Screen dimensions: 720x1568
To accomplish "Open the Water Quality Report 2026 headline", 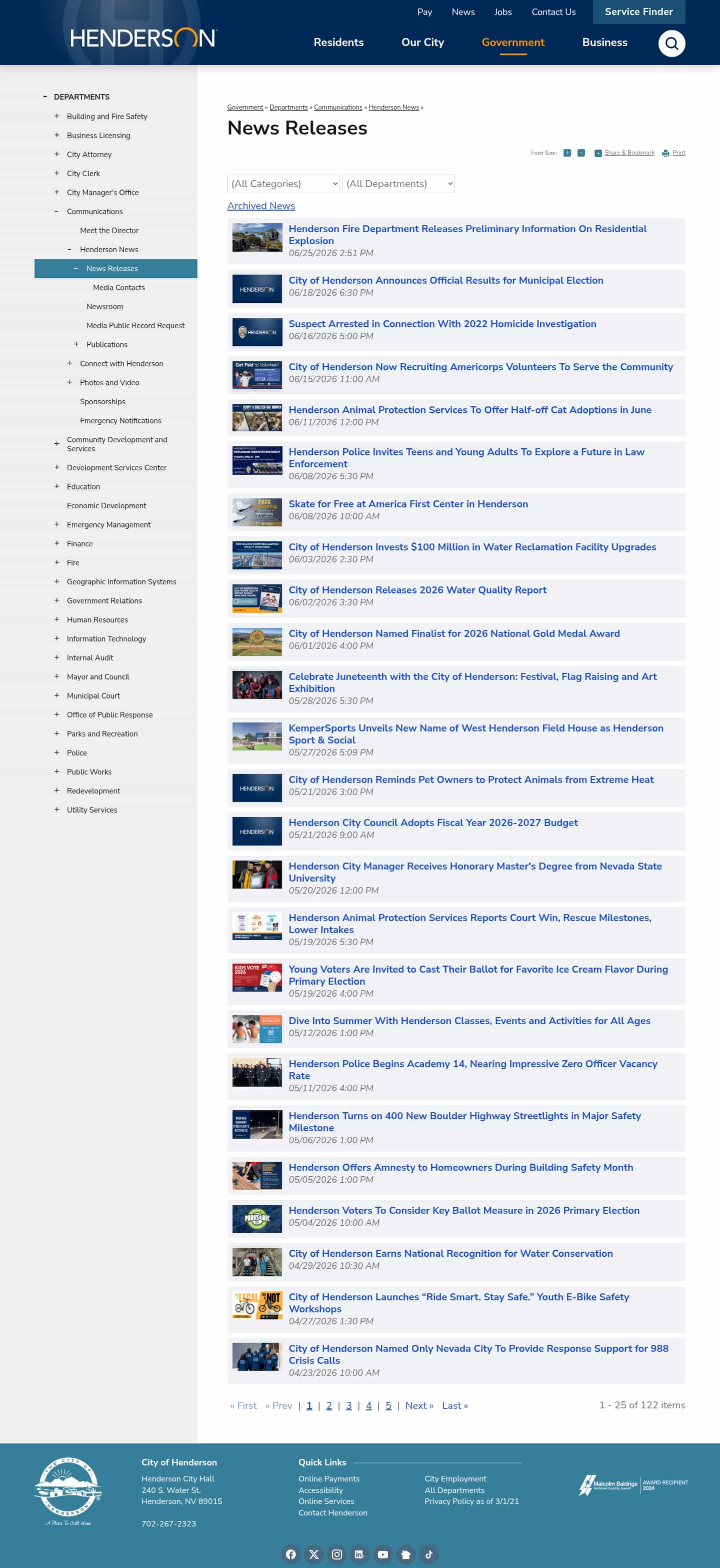I will pyautogui.click(x=417, y=590).
